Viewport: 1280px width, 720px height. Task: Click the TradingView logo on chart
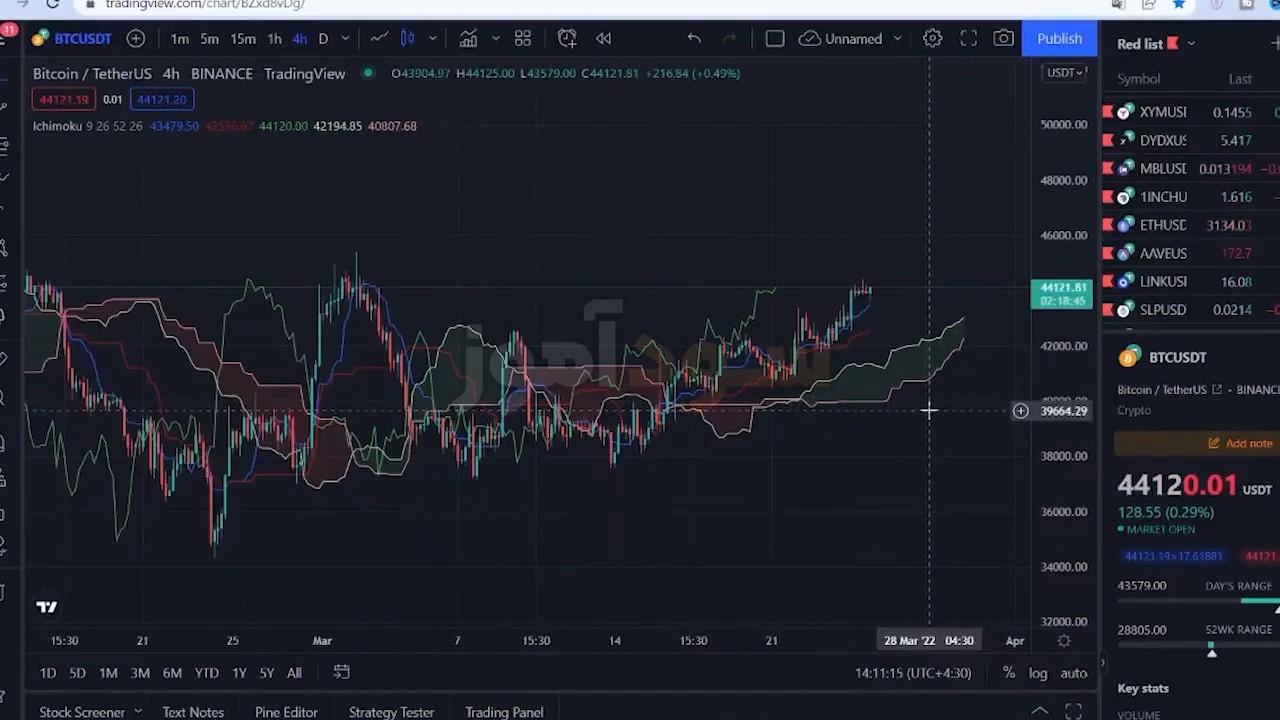click(x=46, y=607)
